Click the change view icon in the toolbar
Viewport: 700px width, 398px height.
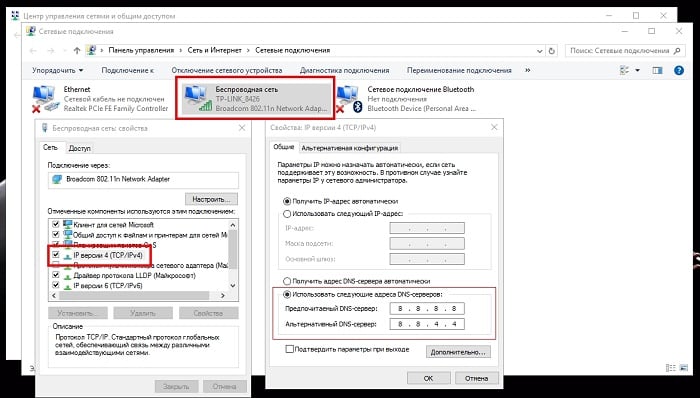(x=625, y=70)
